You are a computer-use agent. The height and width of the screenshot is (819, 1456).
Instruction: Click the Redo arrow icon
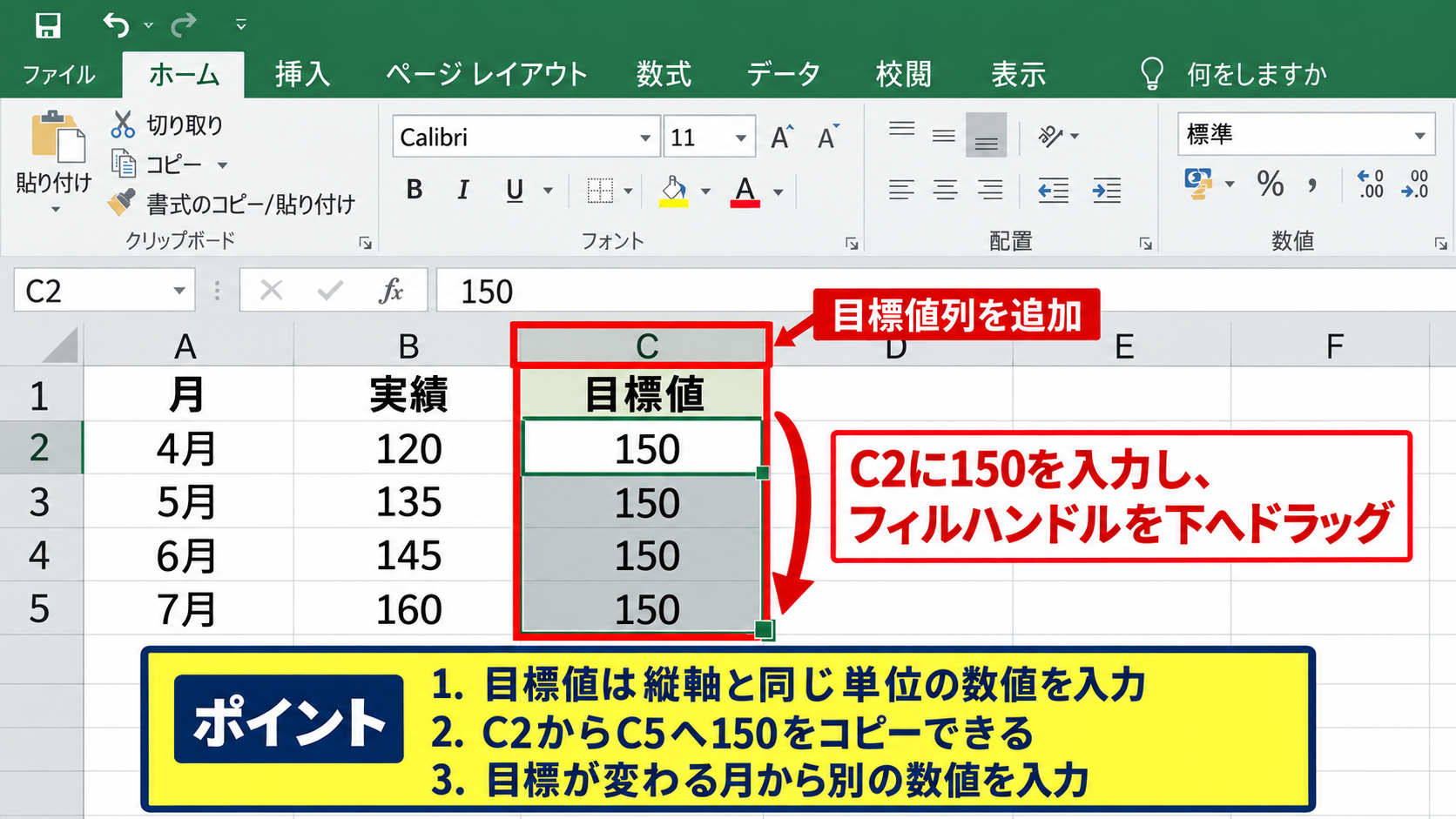[184, 25]
